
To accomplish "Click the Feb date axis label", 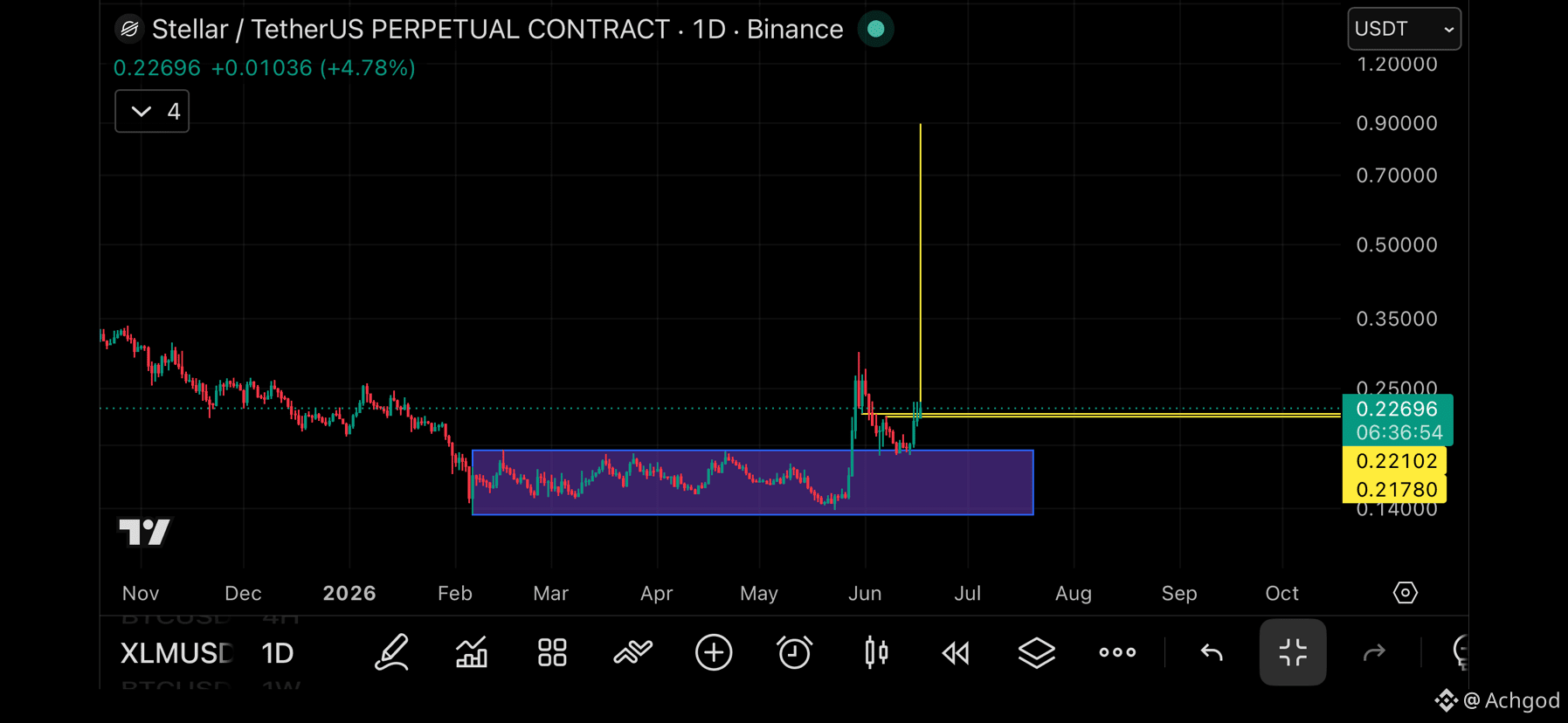I will tap(455, 594).
